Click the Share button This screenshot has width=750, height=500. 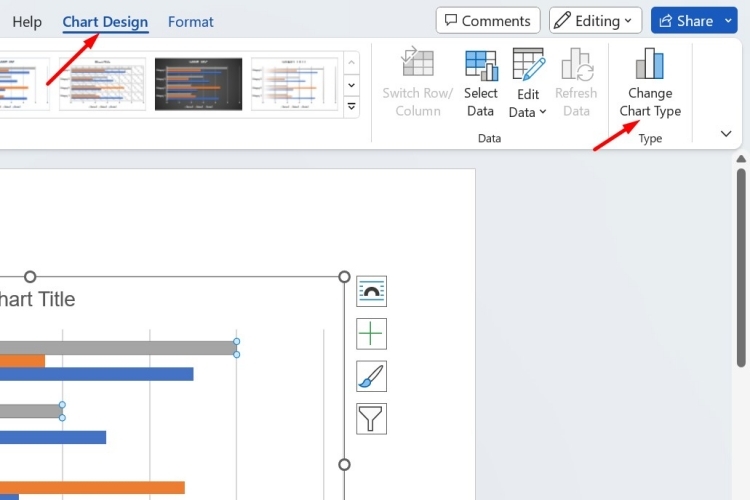coord(686,21)
